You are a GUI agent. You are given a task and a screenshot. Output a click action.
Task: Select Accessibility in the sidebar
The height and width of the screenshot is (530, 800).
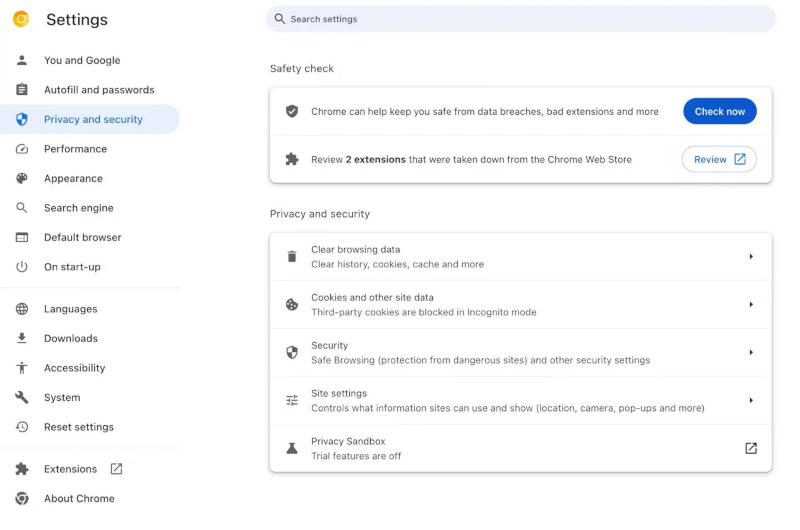tap(74, 368)
